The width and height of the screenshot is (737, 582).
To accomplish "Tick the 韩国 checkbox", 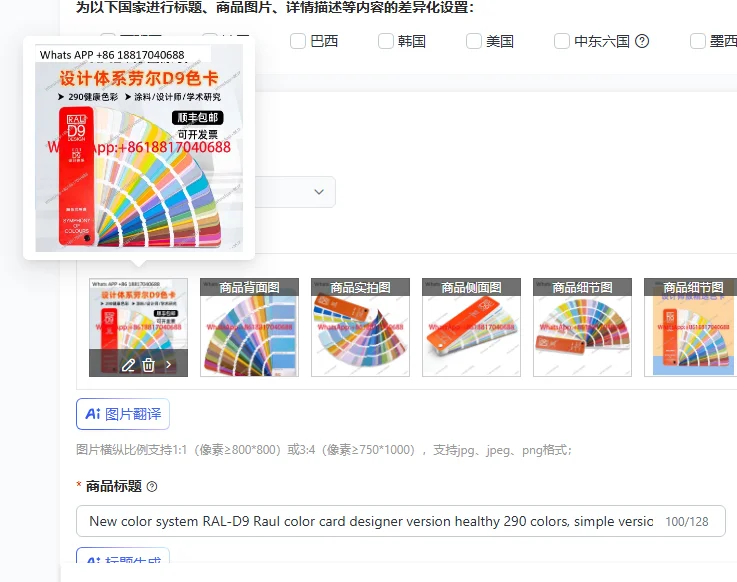I will [x=386, y=41].
